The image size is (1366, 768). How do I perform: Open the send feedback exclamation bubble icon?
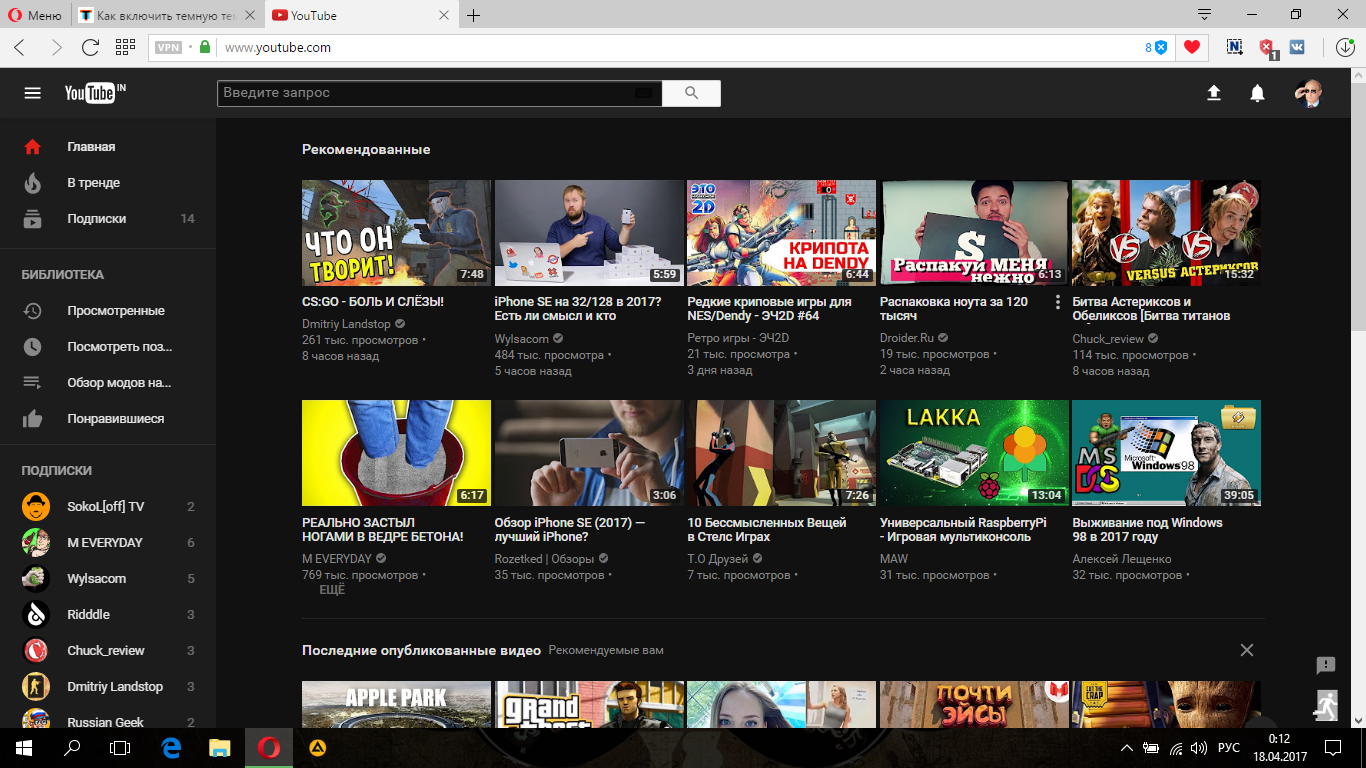[x=1326, y=666]
